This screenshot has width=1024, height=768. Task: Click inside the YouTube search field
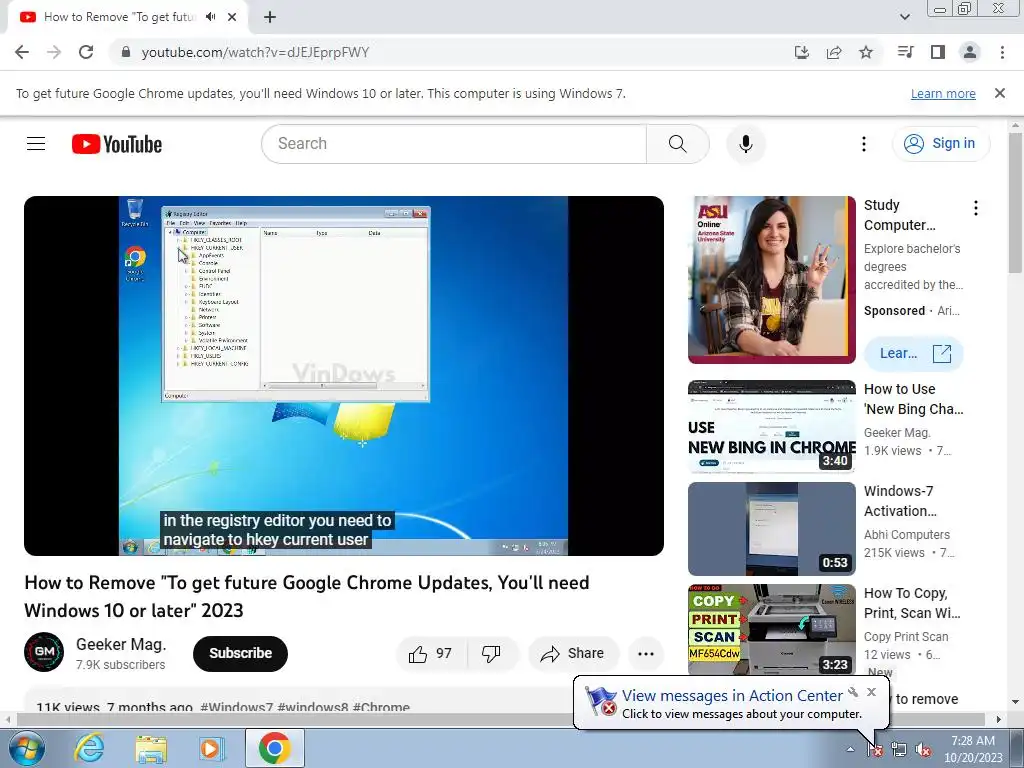[454, 144]
